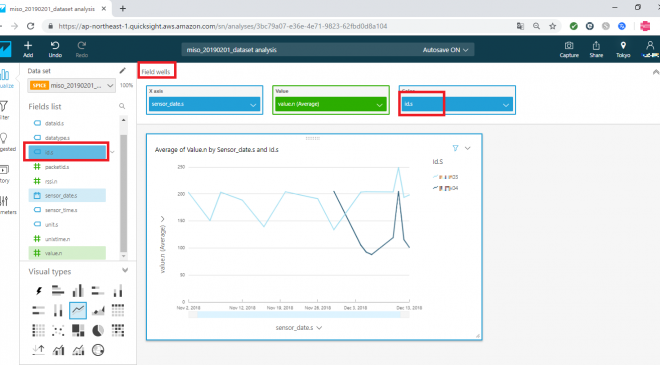Edit the data set with the pencil icon
The width and height of the screenshot is (660, 365).
pos(122,70)
